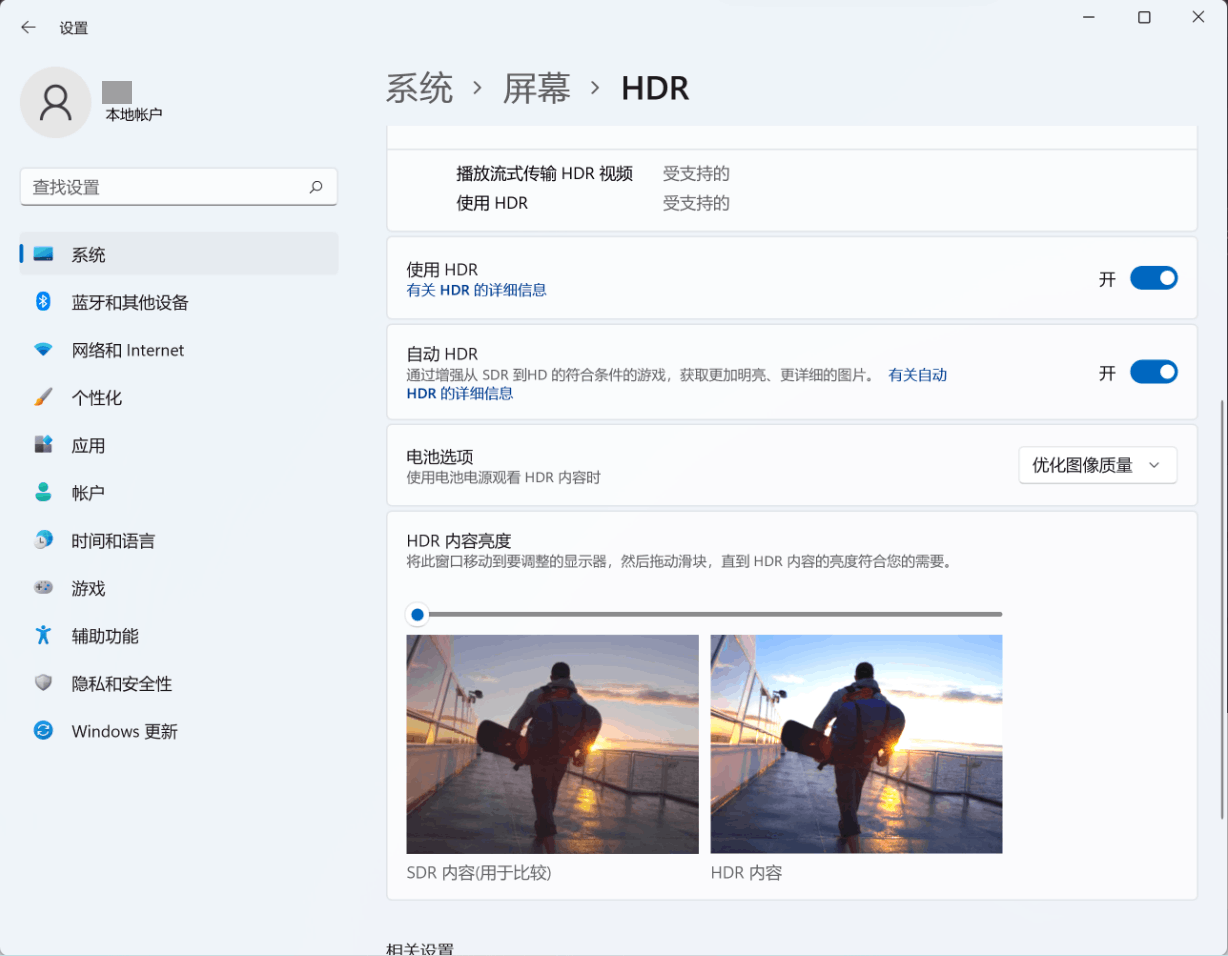
Task: Click the 隐私和安全性 shield icon
Action: (43, 683)
